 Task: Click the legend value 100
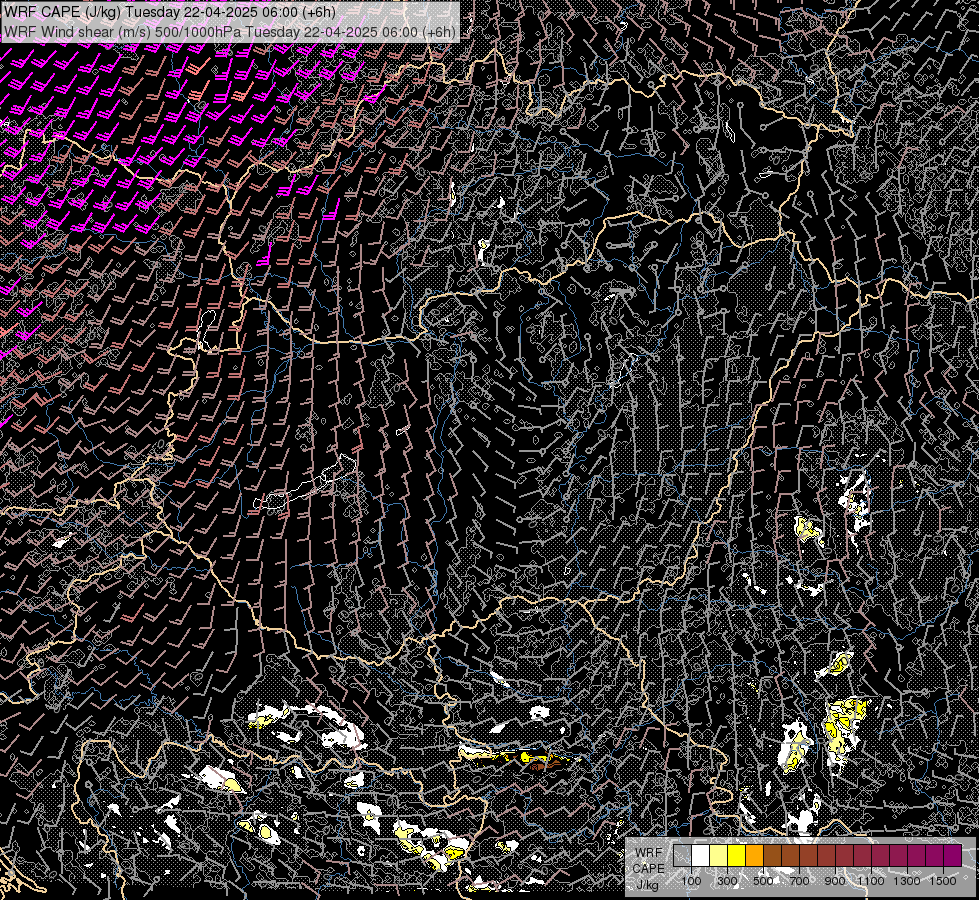[691, 881]
